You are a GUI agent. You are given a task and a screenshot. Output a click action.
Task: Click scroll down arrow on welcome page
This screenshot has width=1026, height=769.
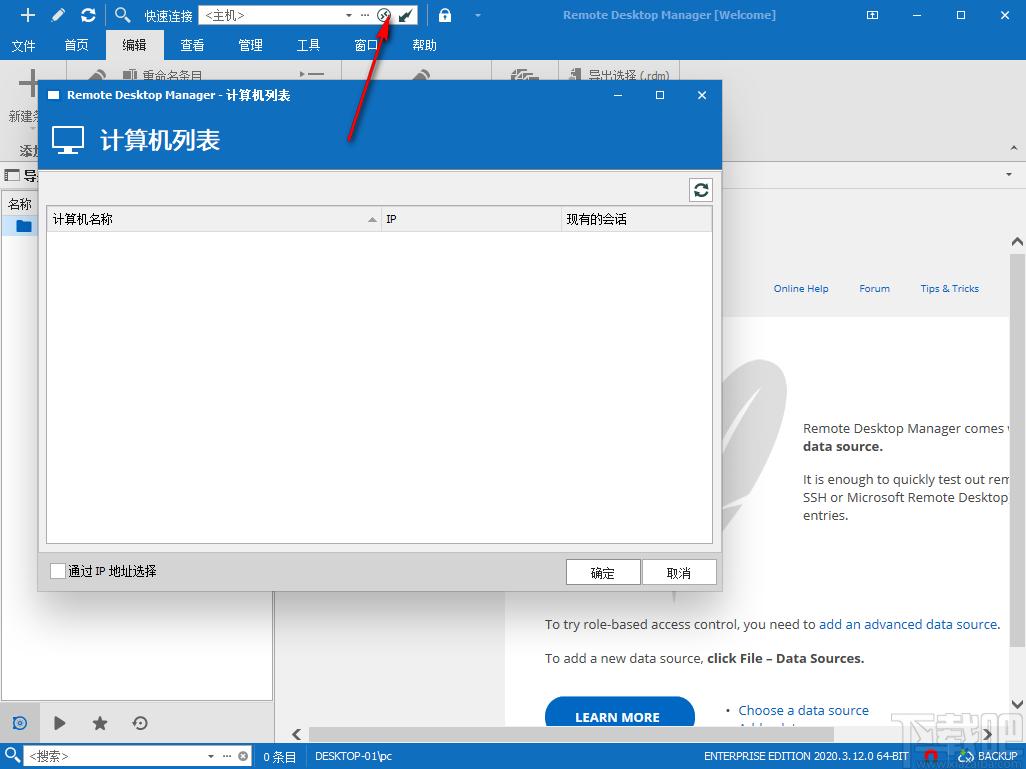point(1017,704)
